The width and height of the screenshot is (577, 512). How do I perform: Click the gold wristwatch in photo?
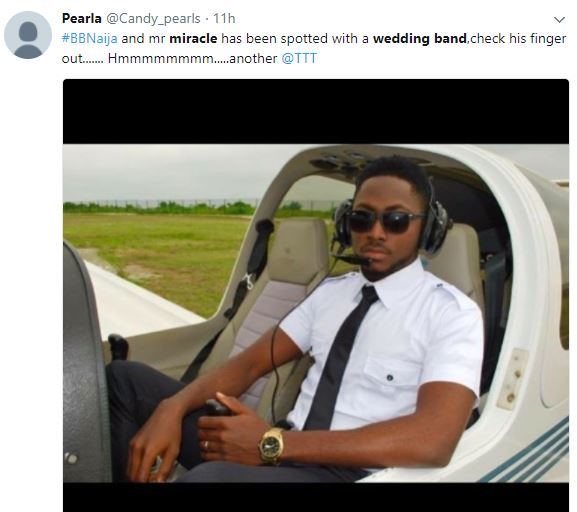(x=271, y=445)
